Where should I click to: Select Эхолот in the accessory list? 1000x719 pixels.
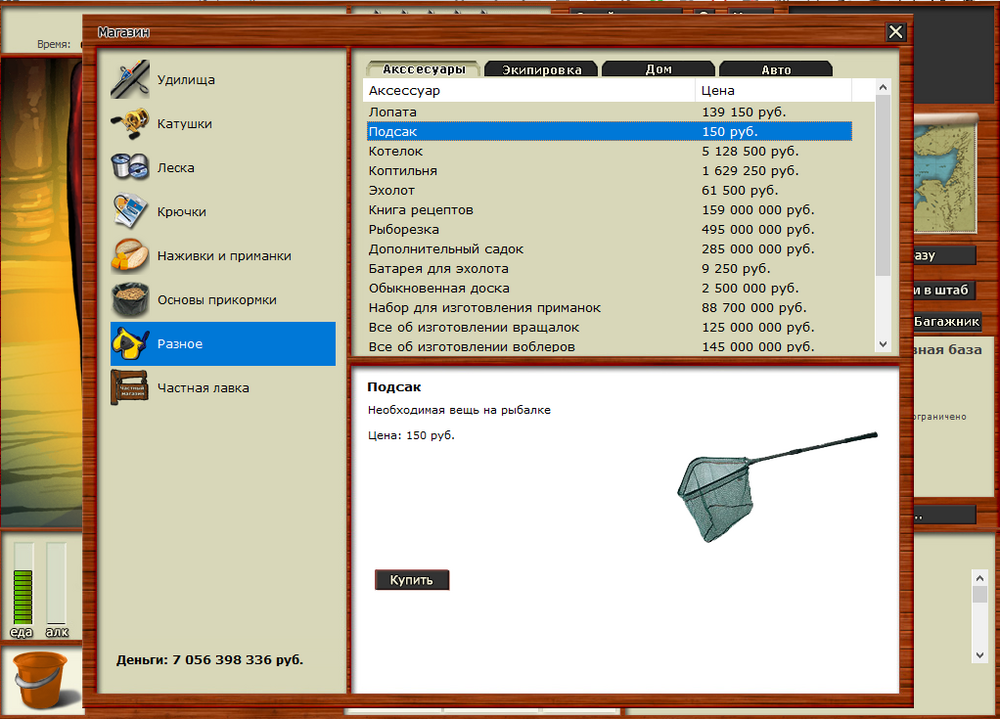click(x=392, y=190)
